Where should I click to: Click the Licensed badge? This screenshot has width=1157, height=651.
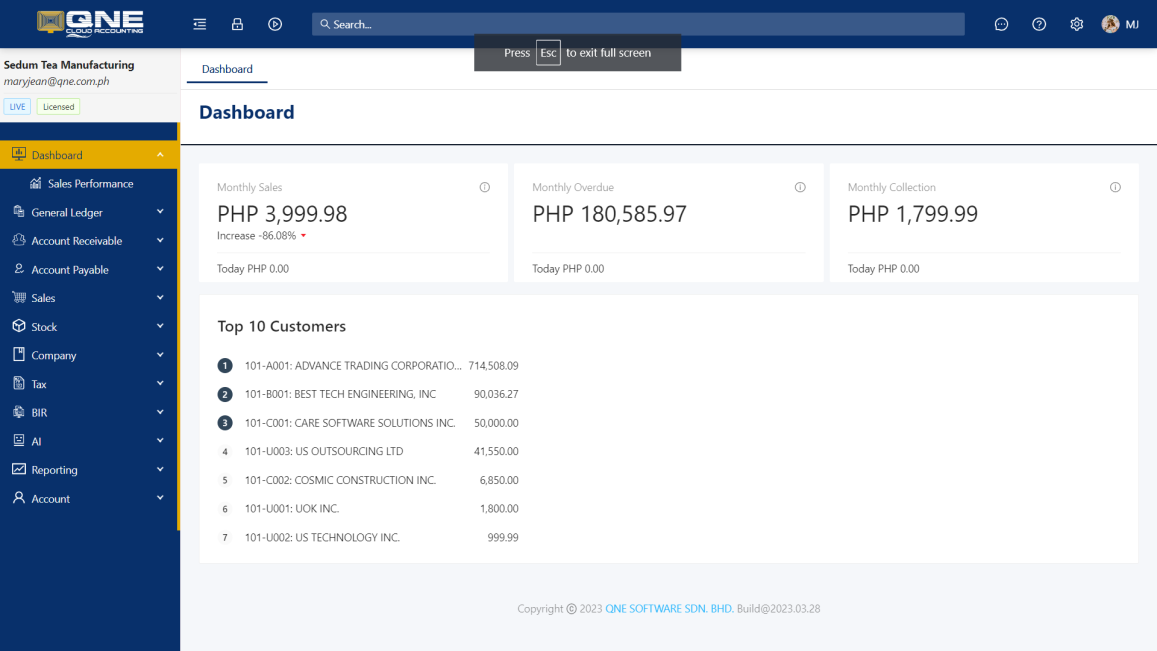point(58,106)
